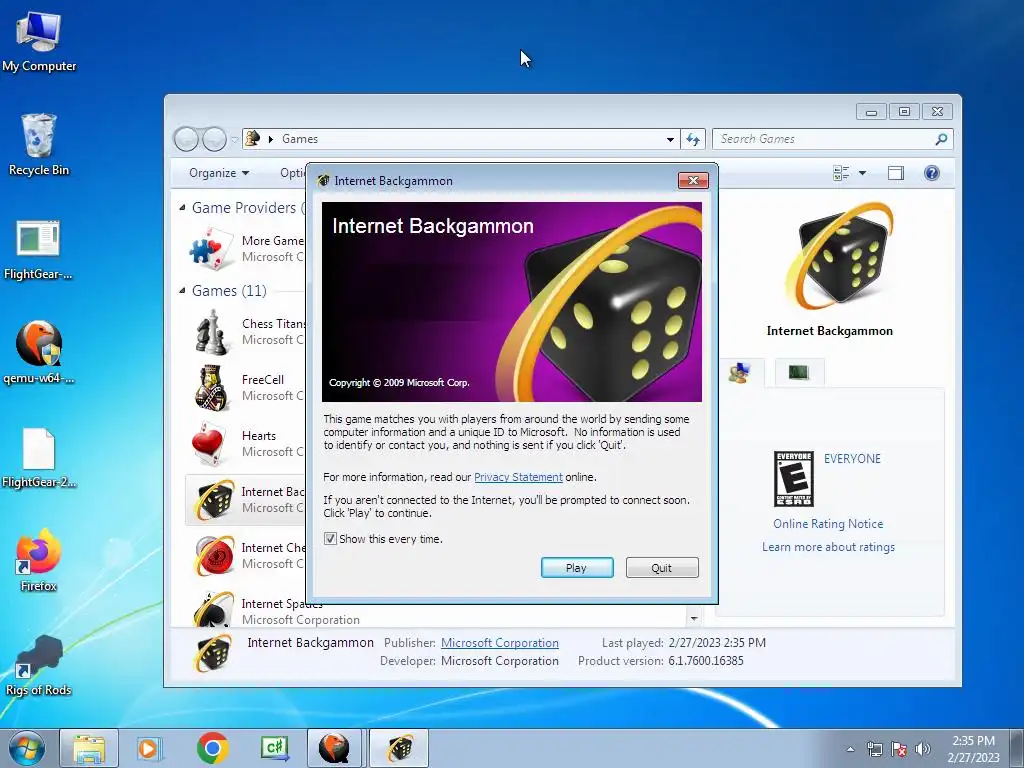The height and width of the screenshot is (768, 1024).
Task: Click the network status tray icon
Action: tap(874, 749)
